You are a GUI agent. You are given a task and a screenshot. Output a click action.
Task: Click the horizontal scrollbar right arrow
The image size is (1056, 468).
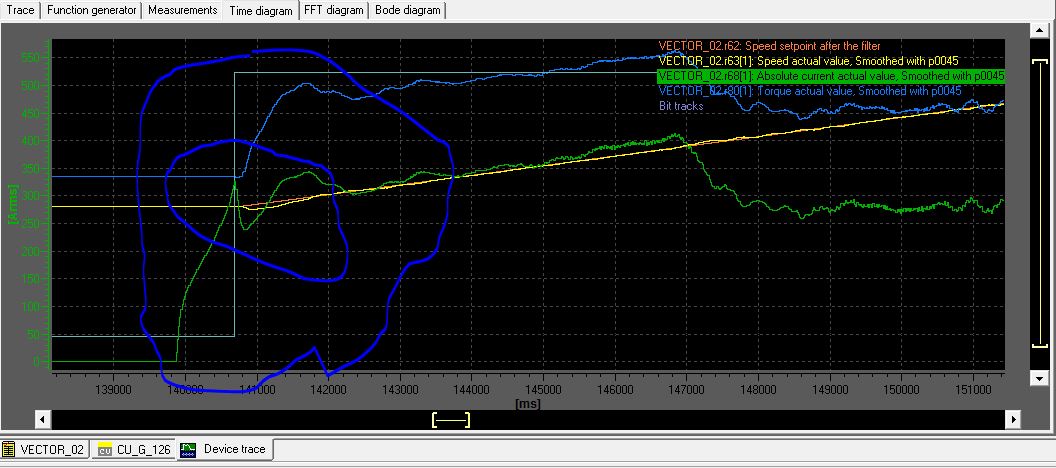1012,420
